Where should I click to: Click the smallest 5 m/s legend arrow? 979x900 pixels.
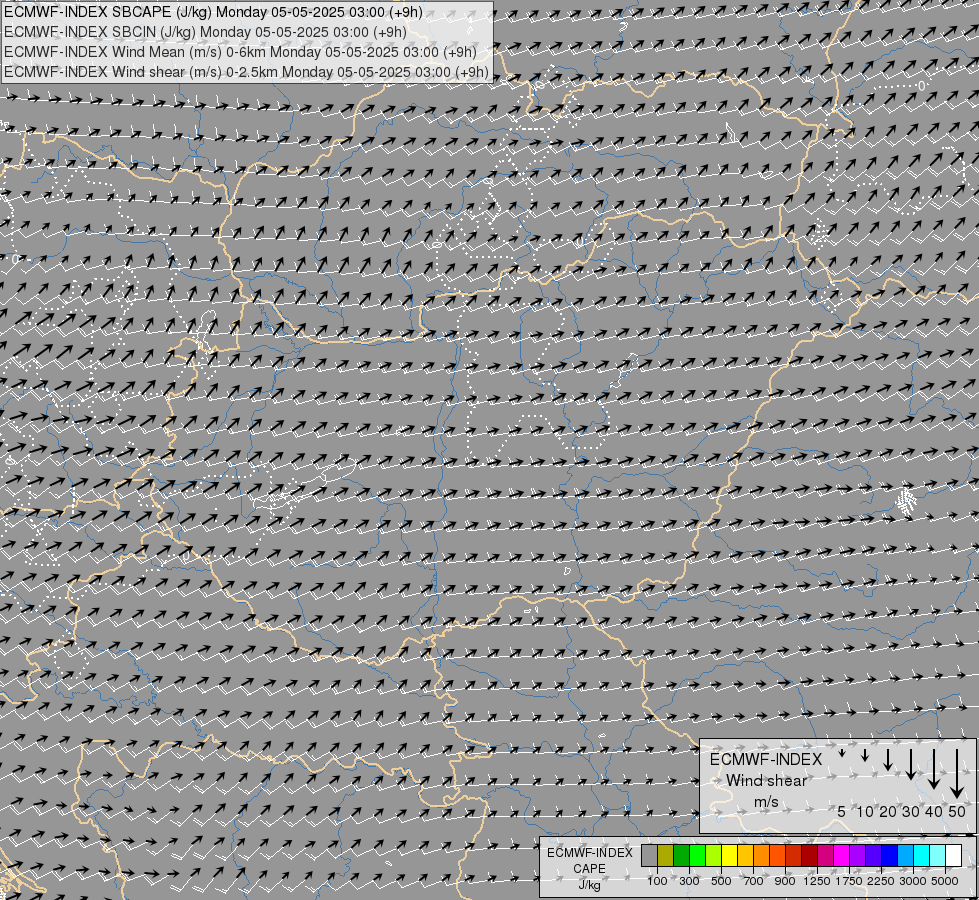pos(842,753)
